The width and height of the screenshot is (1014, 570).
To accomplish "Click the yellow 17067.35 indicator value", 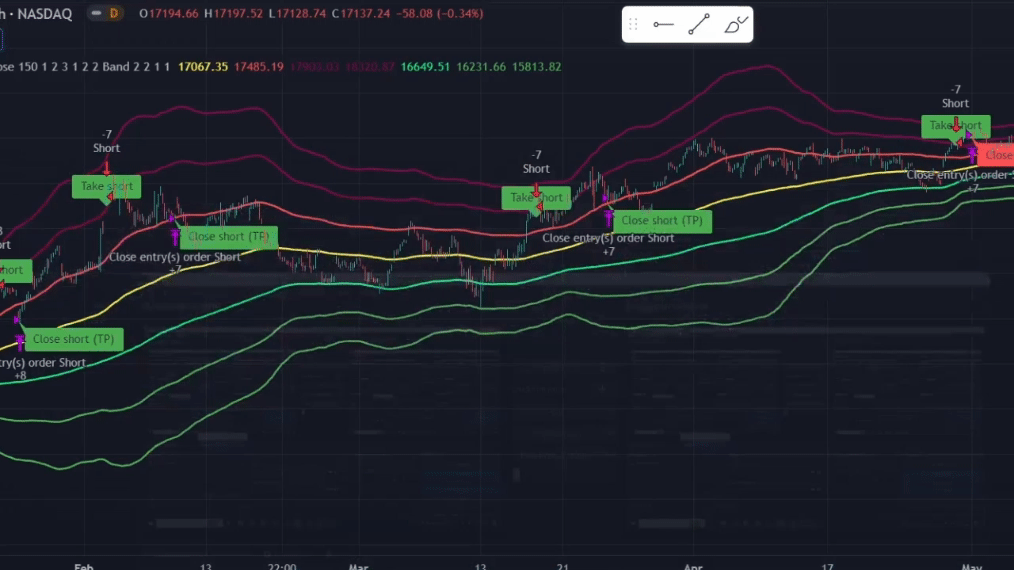I will (x=203, y=67).
